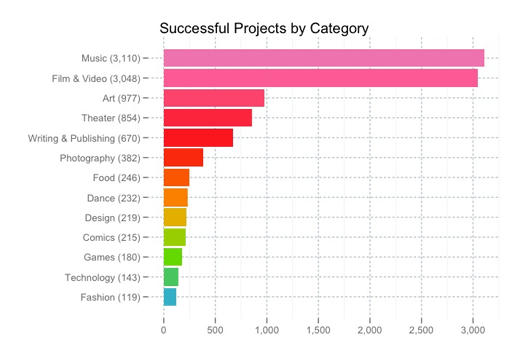Click the orange Dance bar

[176, 197]
